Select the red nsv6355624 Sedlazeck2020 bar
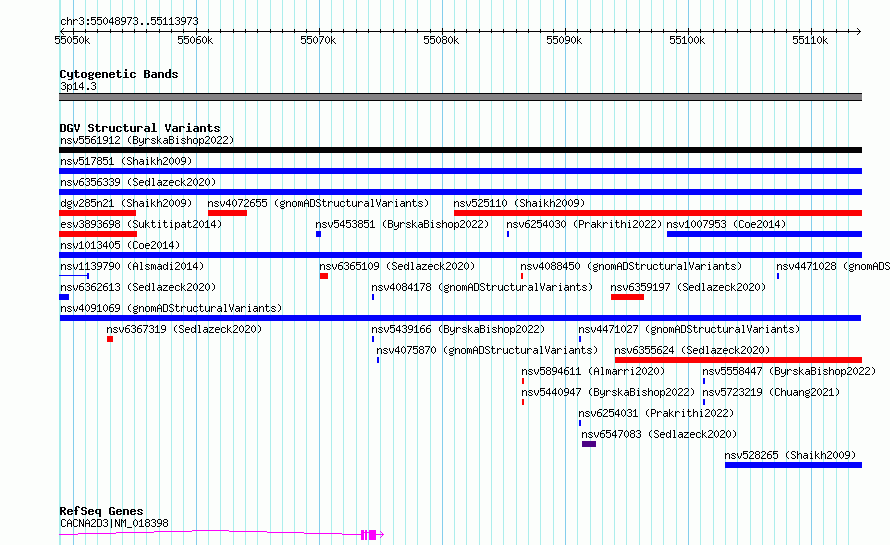 [738, 360]
